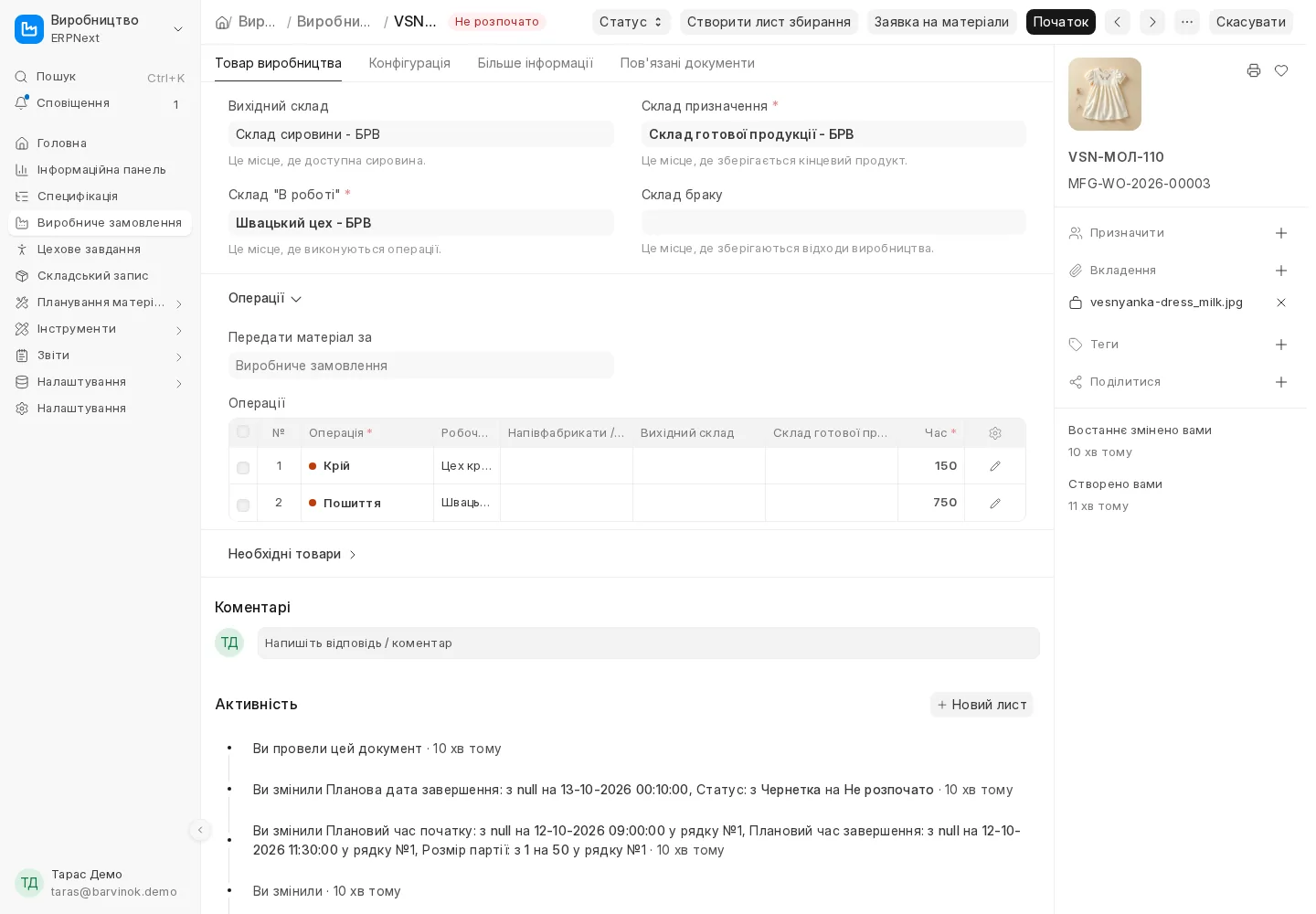Add attachment with Вкладення plus icon
The width and height of the screenshot is (1316, 914).
[1281, 271]
